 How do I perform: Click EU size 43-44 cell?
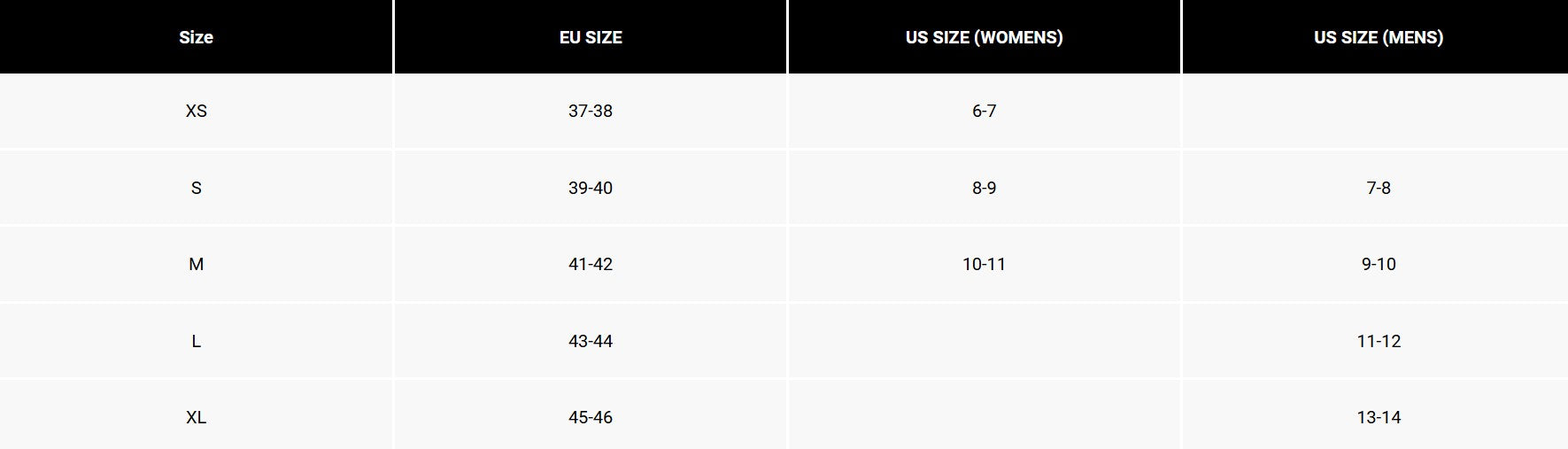591,341
